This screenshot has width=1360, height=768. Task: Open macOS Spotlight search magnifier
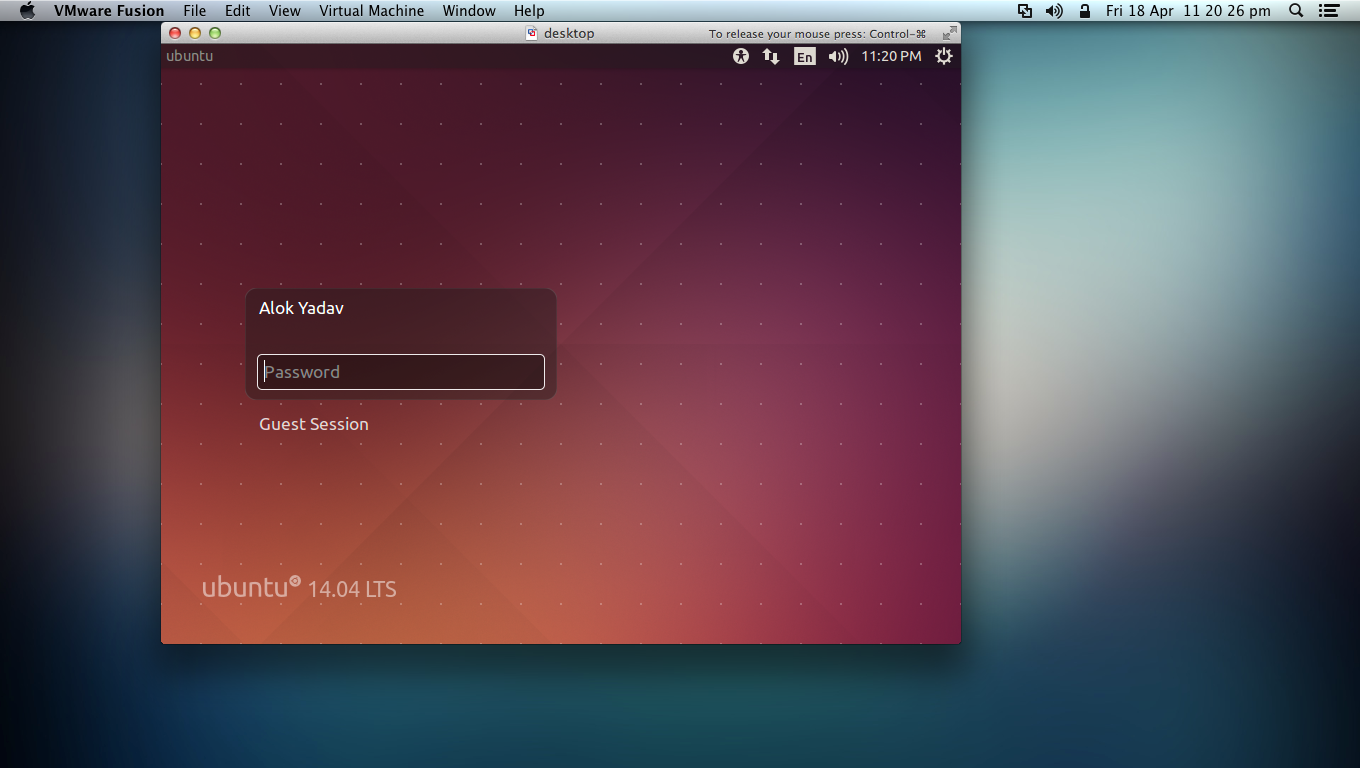tap(1296, 11)
